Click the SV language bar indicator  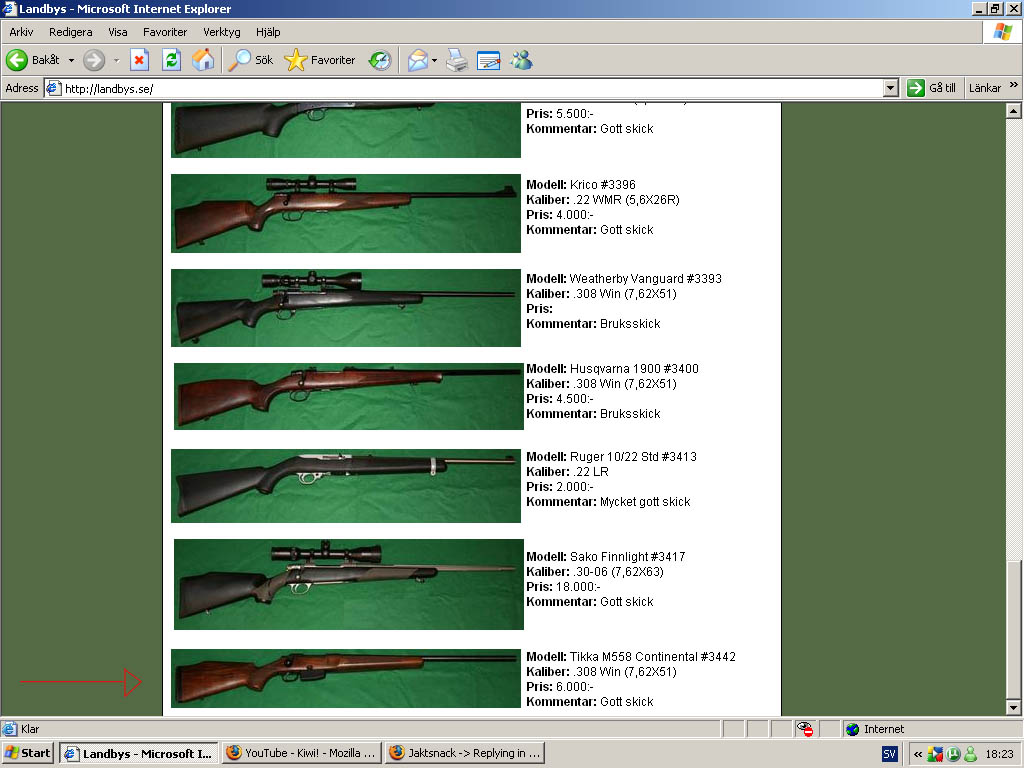click(x=889, y=754)
